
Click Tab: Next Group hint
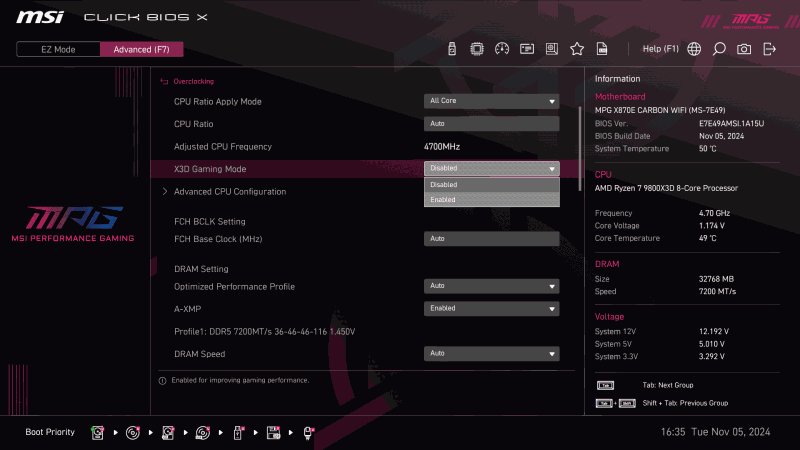click(667, 385)
